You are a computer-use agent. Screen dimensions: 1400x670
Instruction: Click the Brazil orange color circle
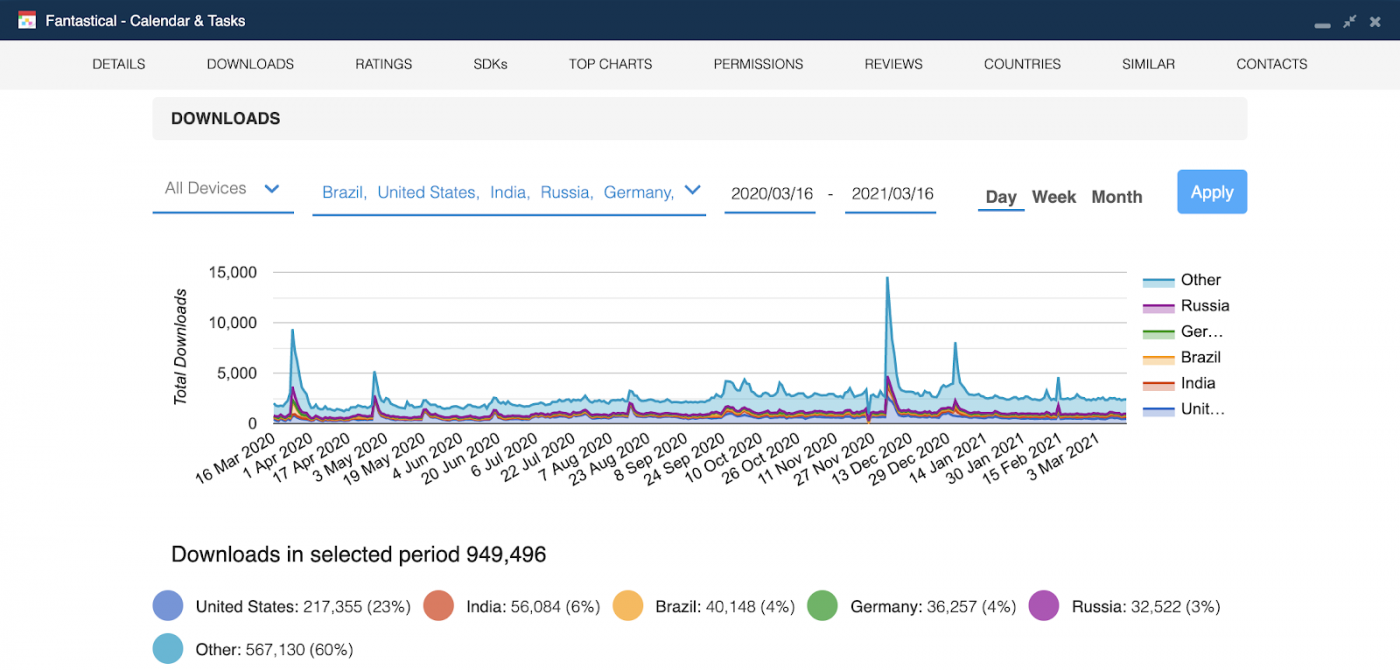(x=627, y=606)
